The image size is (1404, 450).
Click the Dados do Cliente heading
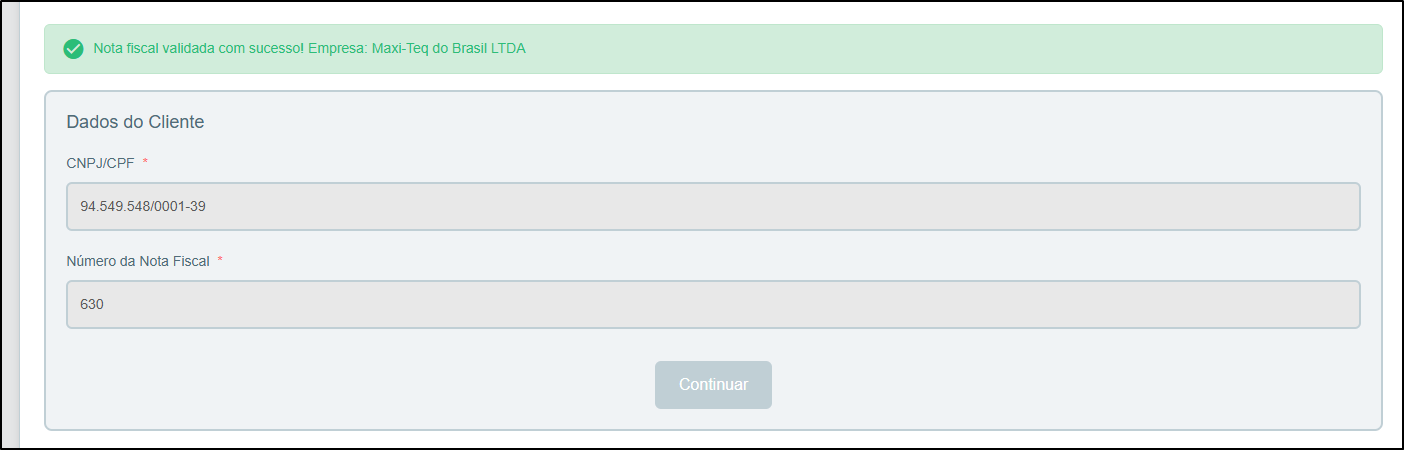[x=135, y=122]
